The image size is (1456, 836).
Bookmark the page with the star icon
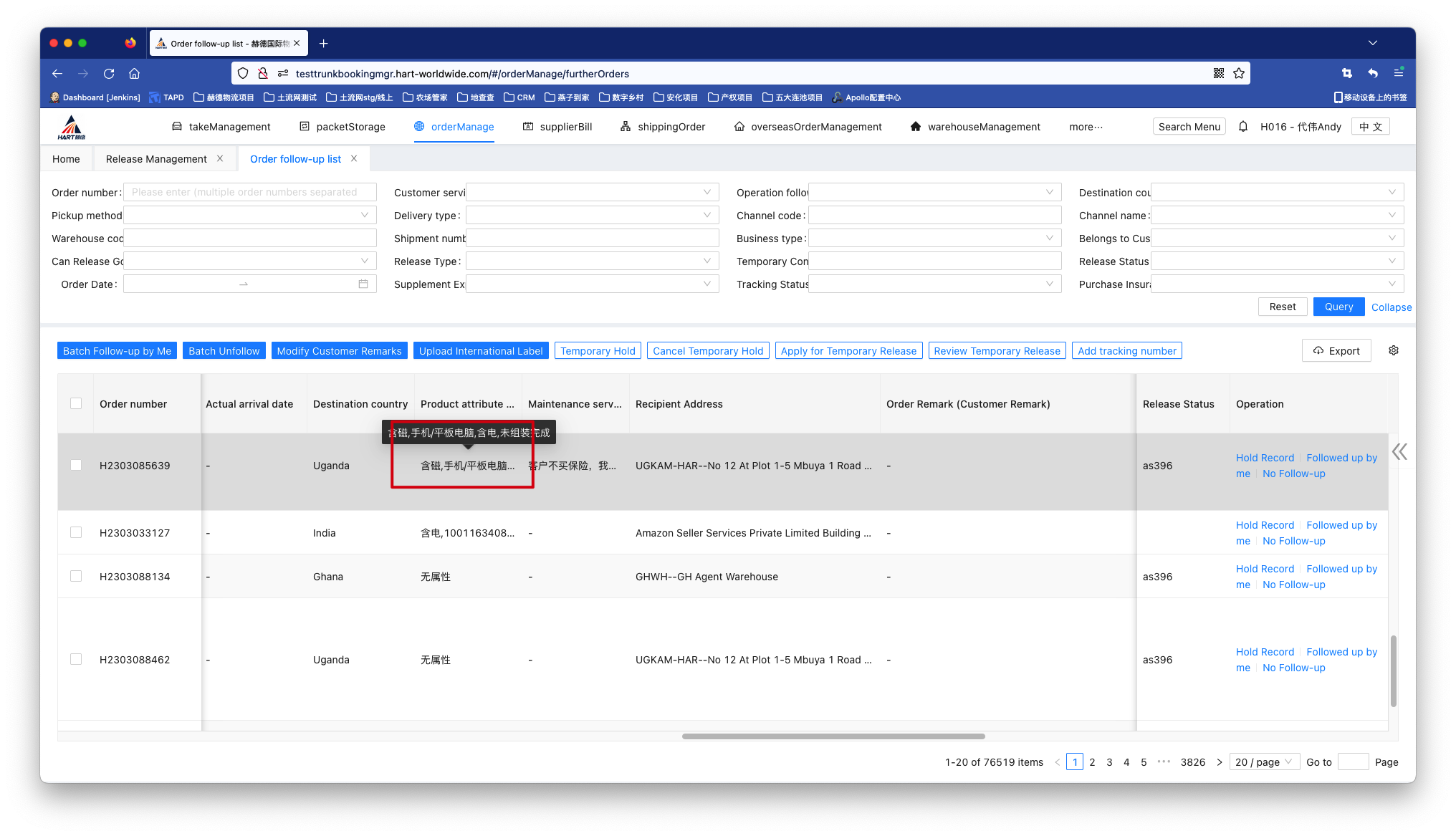(1239, 73)
